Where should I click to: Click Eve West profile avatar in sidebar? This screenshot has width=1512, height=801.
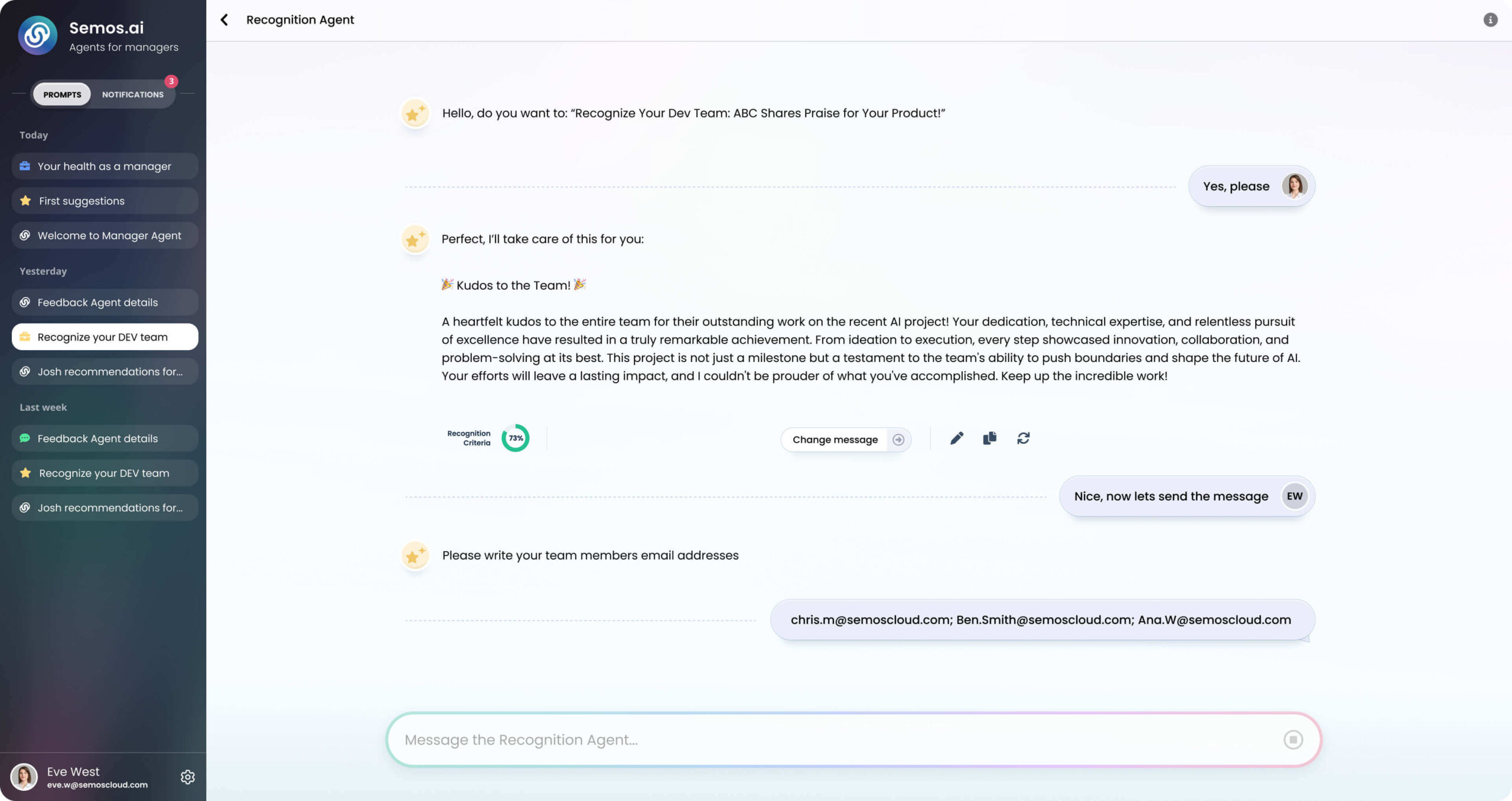click(24, 777)
